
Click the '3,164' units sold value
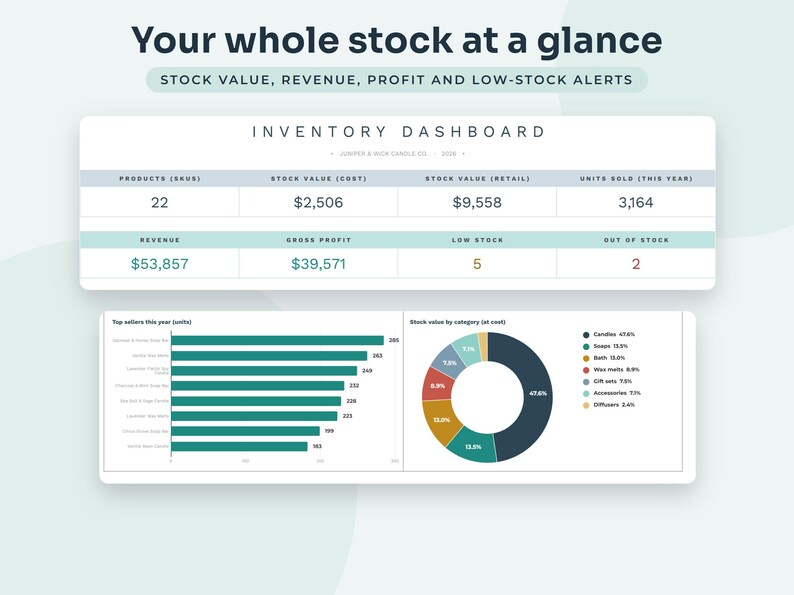tap(636, 203)
